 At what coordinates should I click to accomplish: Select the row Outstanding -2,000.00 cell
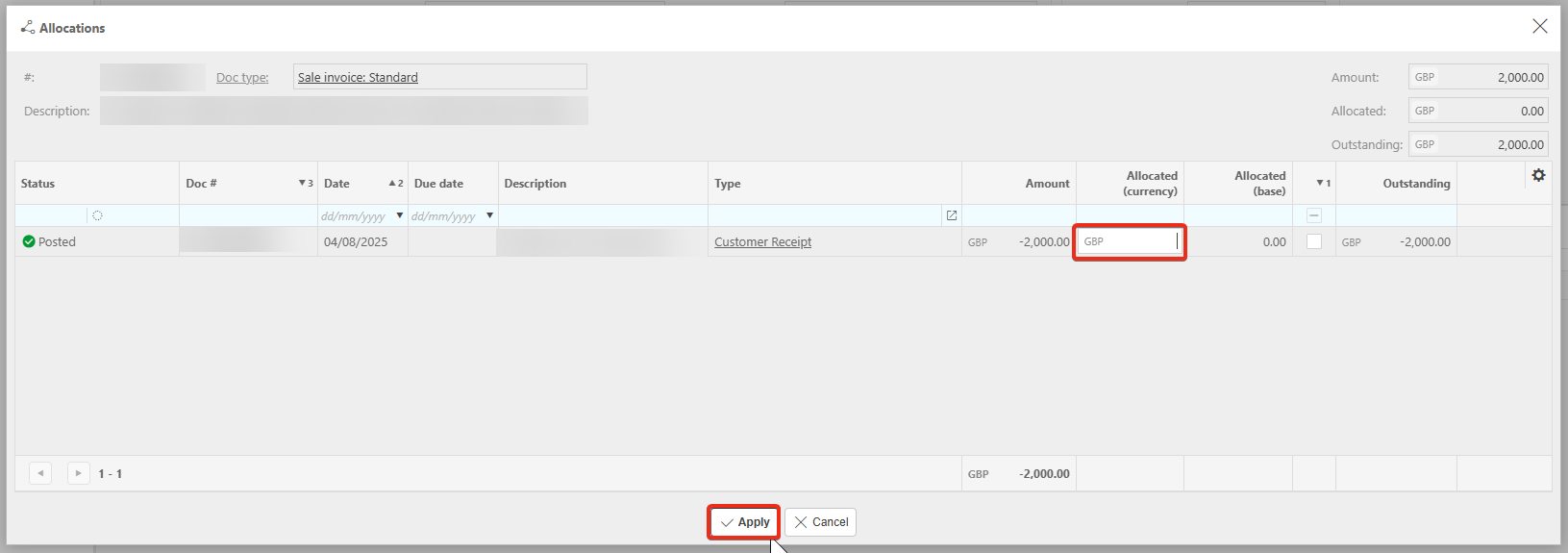(1396, 241)
